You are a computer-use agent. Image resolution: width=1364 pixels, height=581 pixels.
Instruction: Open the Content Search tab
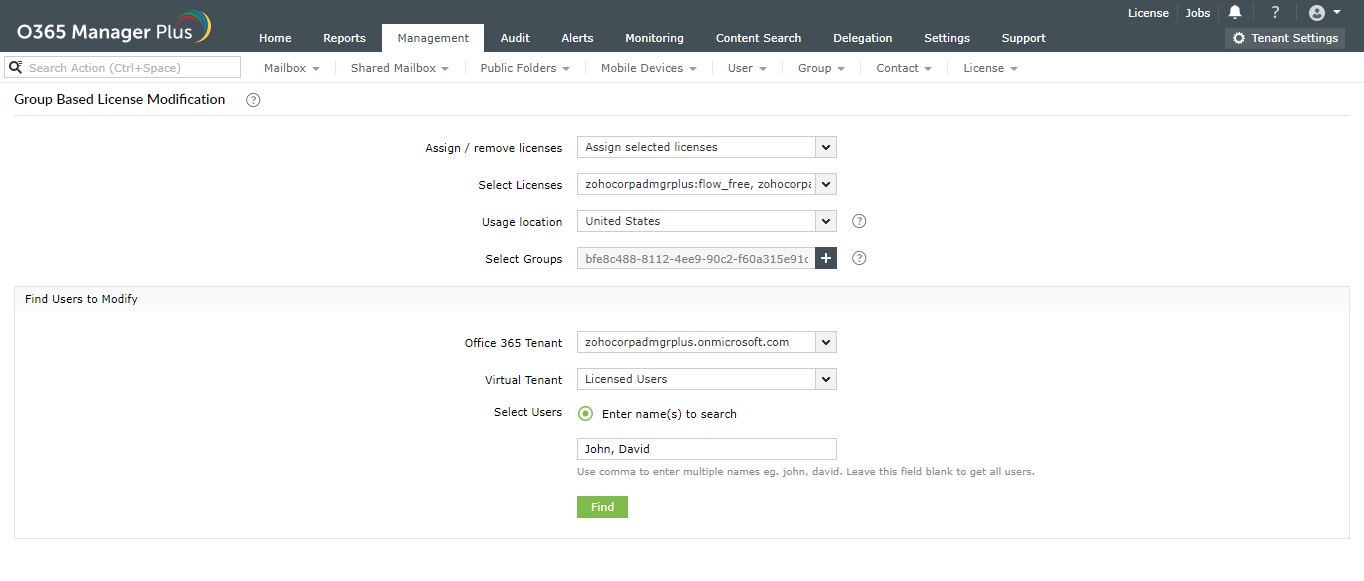coord(758,38)
